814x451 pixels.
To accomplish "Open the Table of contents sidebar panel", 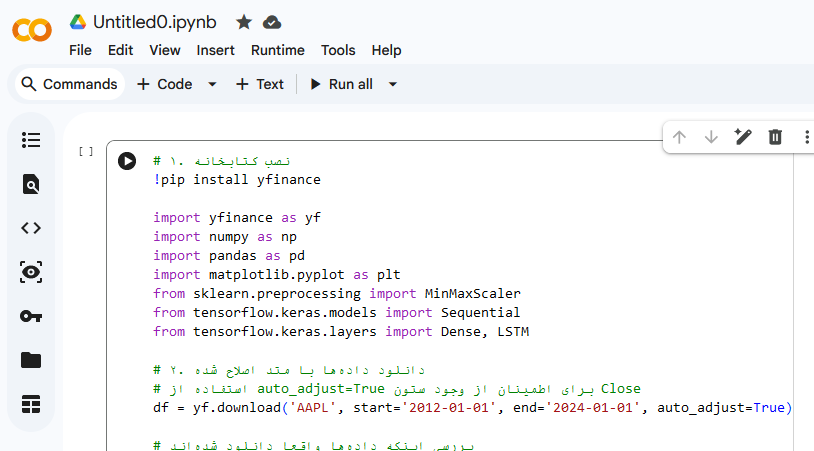I will click(31, 140).
